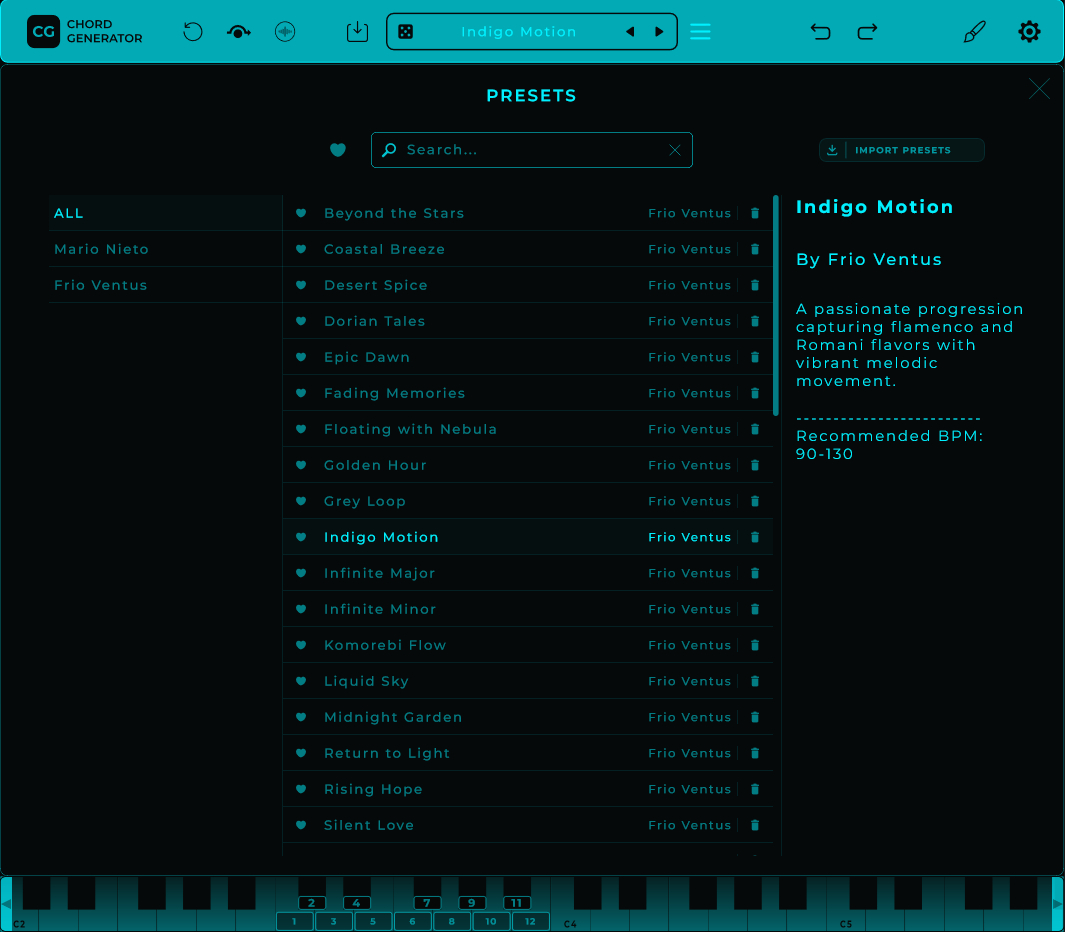Delete the Midnight Garden preset
Screen dimensions: 1065x932
pyautogui.click(x=755, y=717)
